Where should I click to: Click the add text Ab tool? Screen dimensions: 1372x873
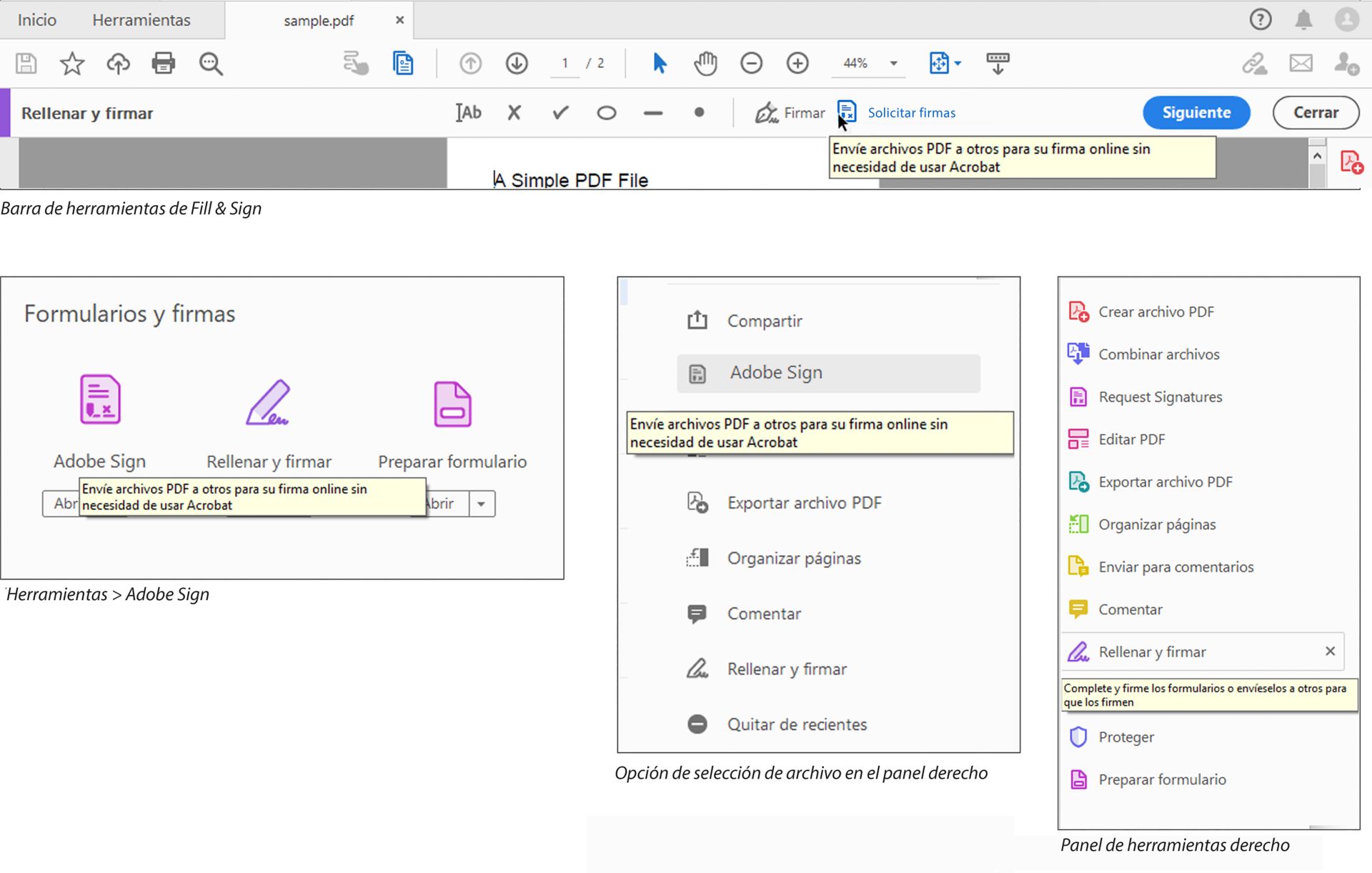(469, 113)
